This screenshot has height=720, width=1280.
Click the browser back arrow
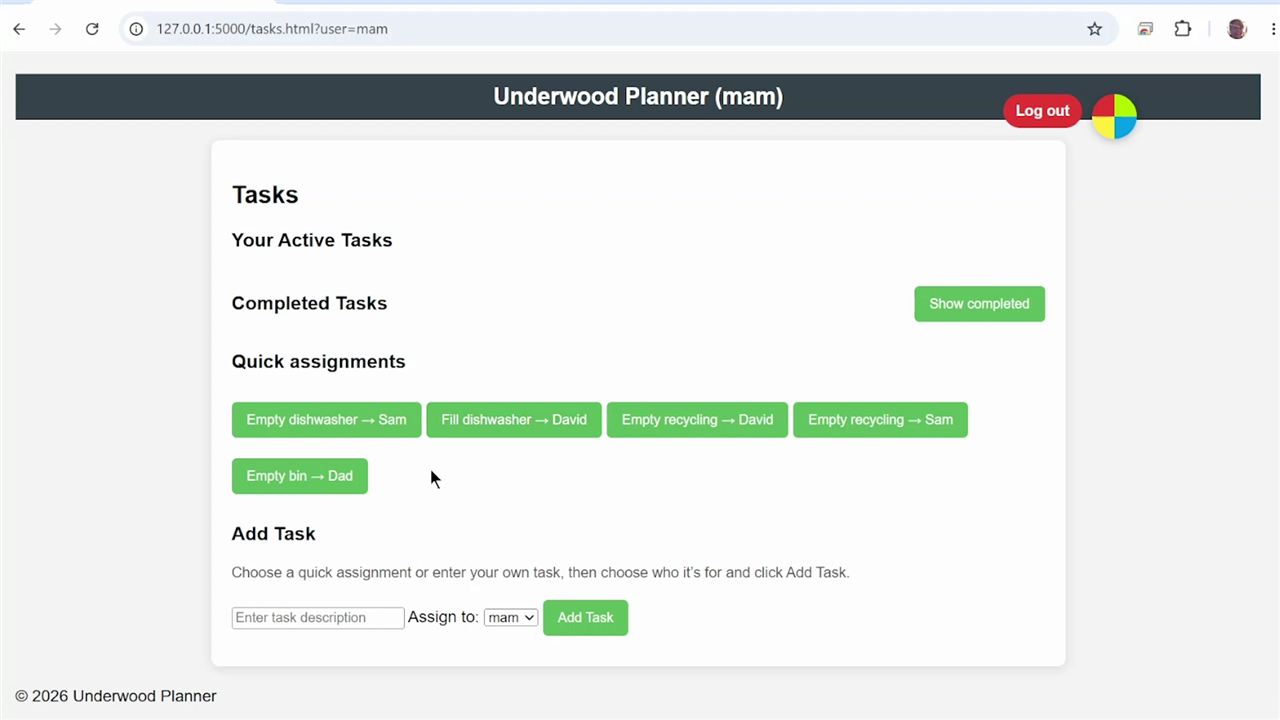point(19,29)
